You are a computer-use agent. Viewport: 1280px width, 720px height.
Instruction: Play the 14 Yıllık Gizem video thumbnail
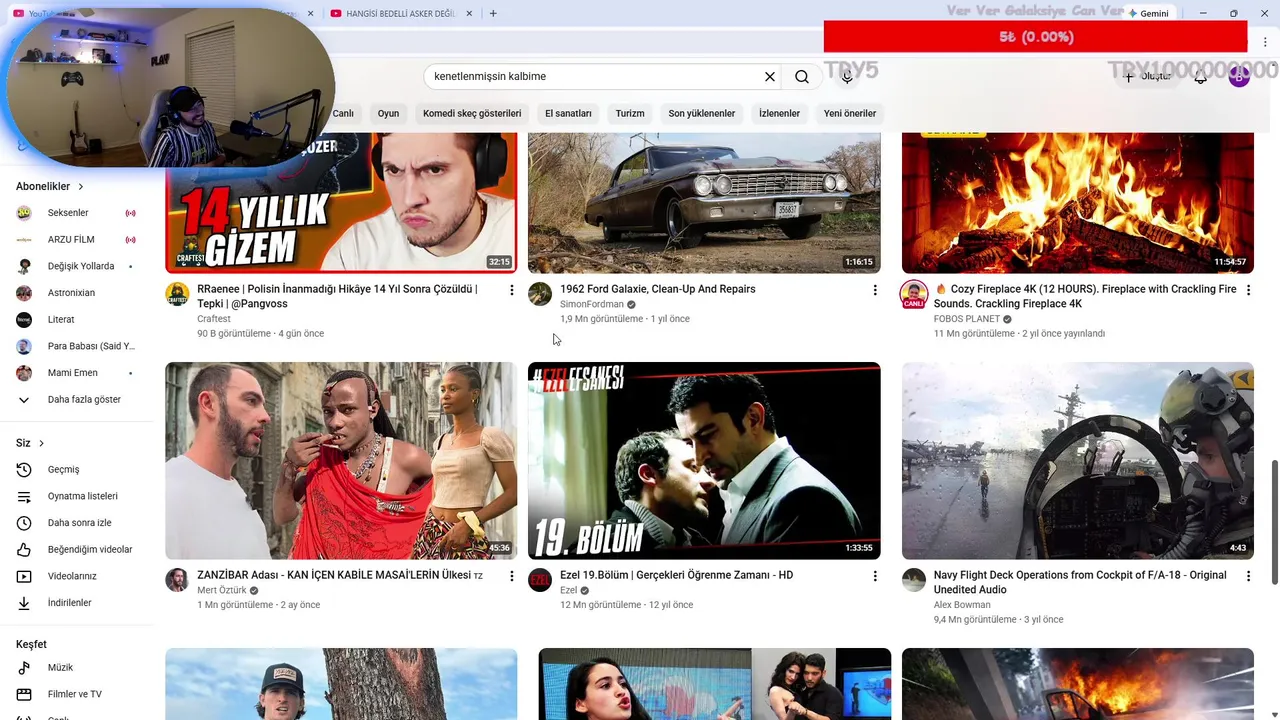click(341, 203)
